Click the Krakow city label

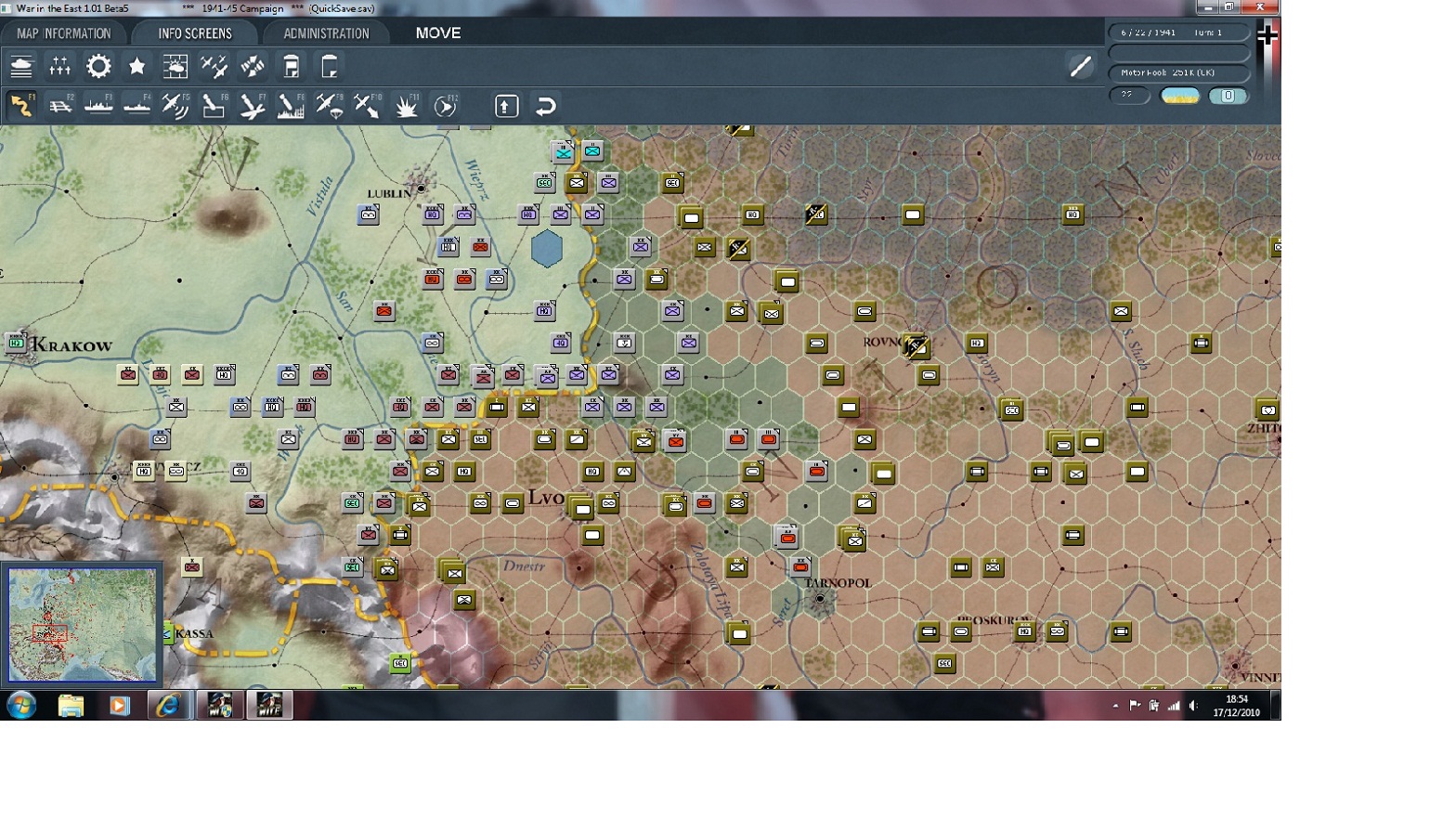tap(72, 345)
